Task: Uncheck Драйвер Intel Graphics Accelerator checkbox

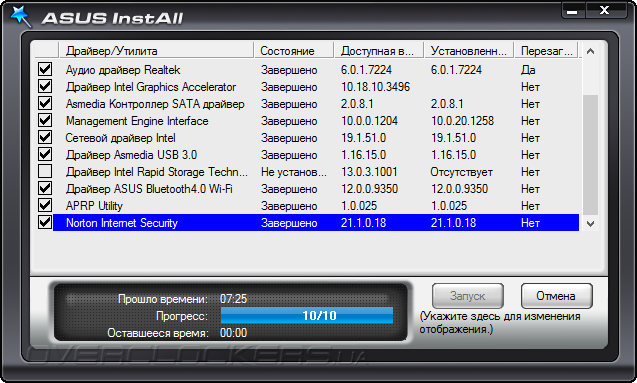Action: (x=45, y=86)
